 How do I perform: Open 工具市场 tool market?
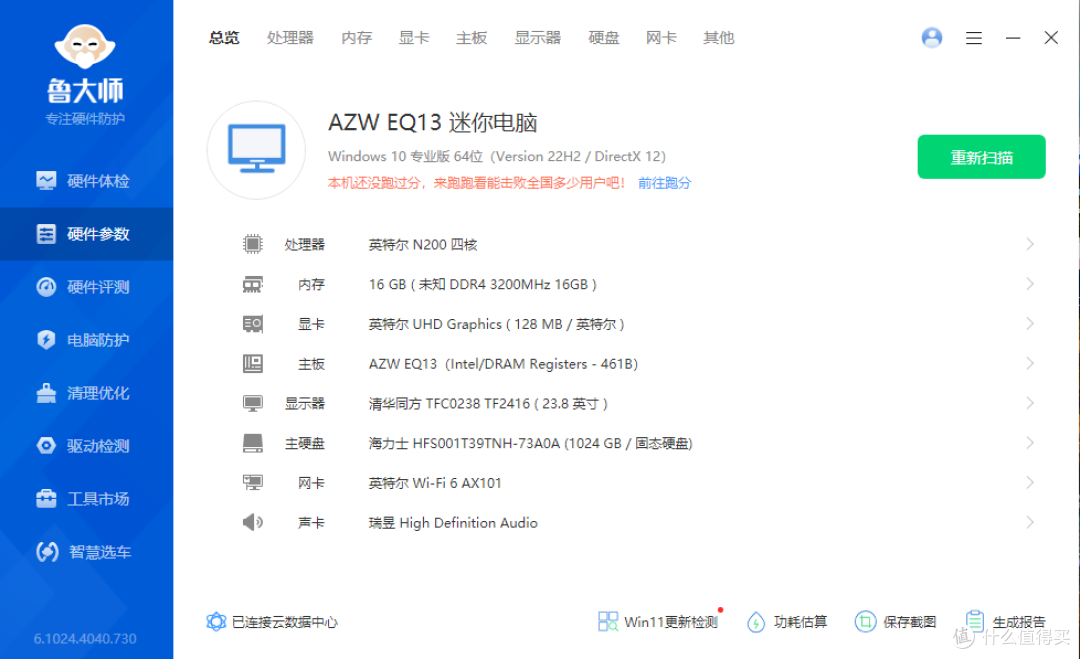(x=86, y=499)
